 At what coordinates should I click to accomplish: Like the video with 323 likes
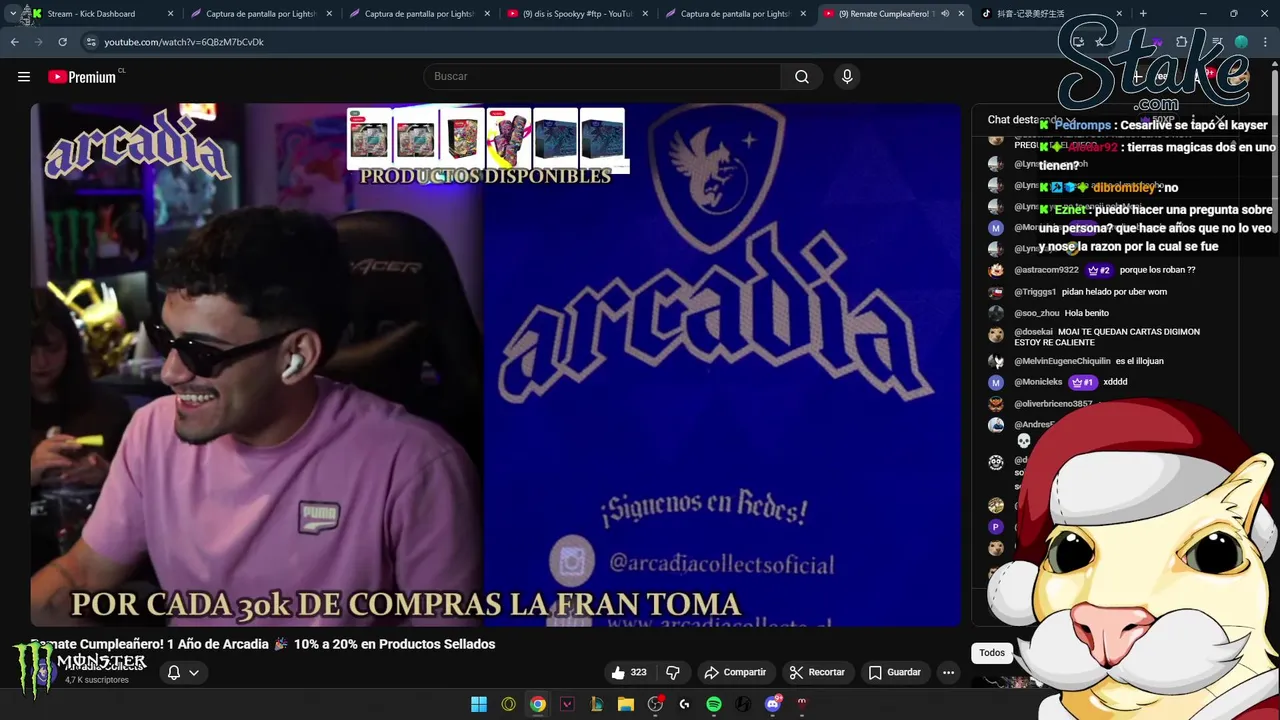pos(629,672)
